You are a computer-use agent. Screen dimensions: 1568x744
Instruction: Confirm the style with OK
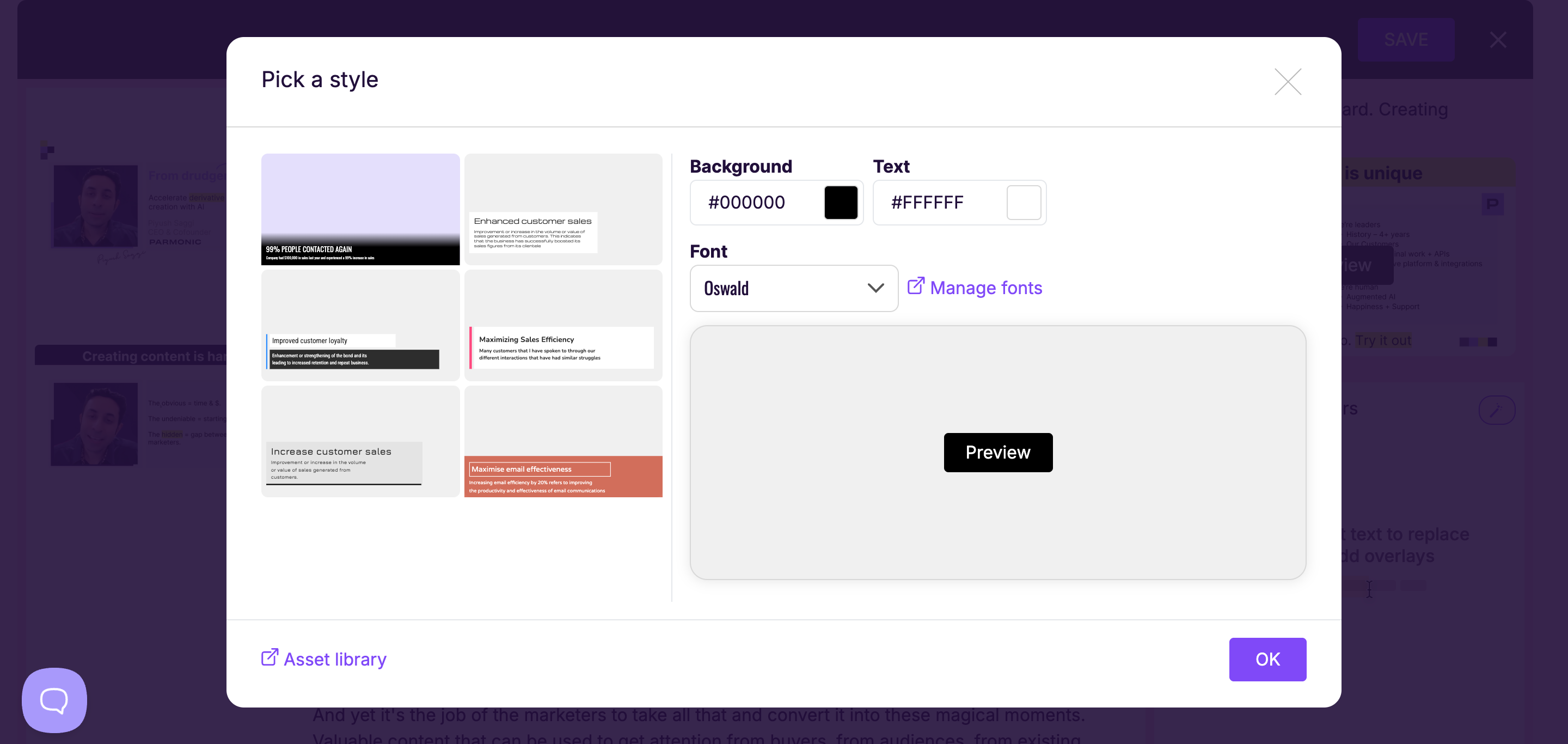click(1267, 660)
